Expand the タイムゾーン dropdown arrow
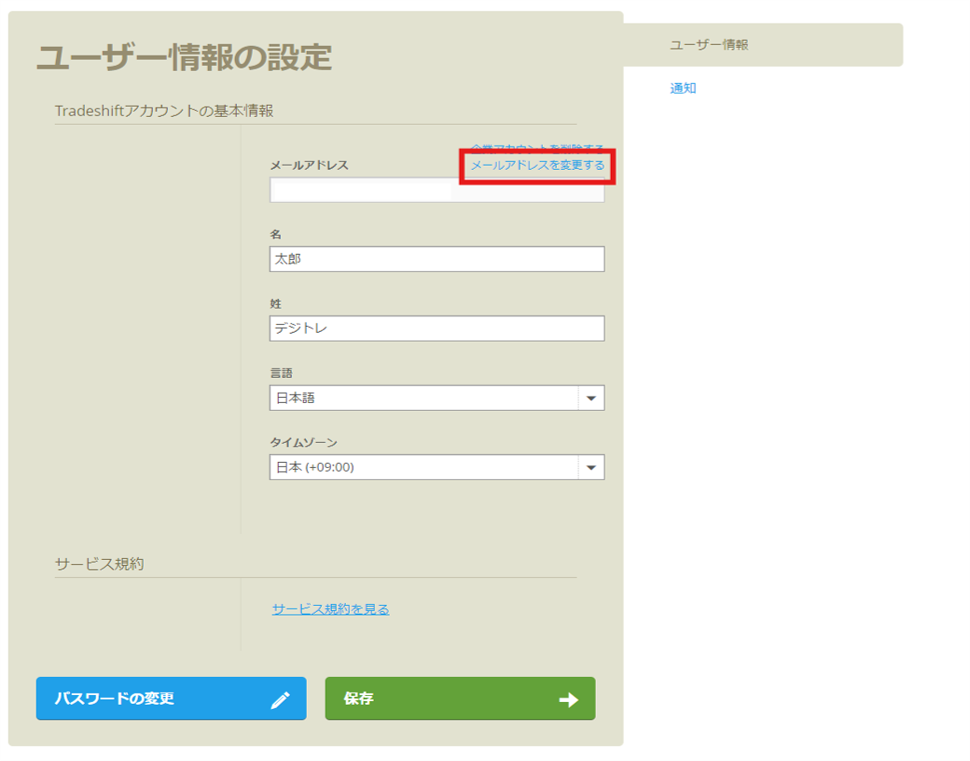 tap(591, 467)
